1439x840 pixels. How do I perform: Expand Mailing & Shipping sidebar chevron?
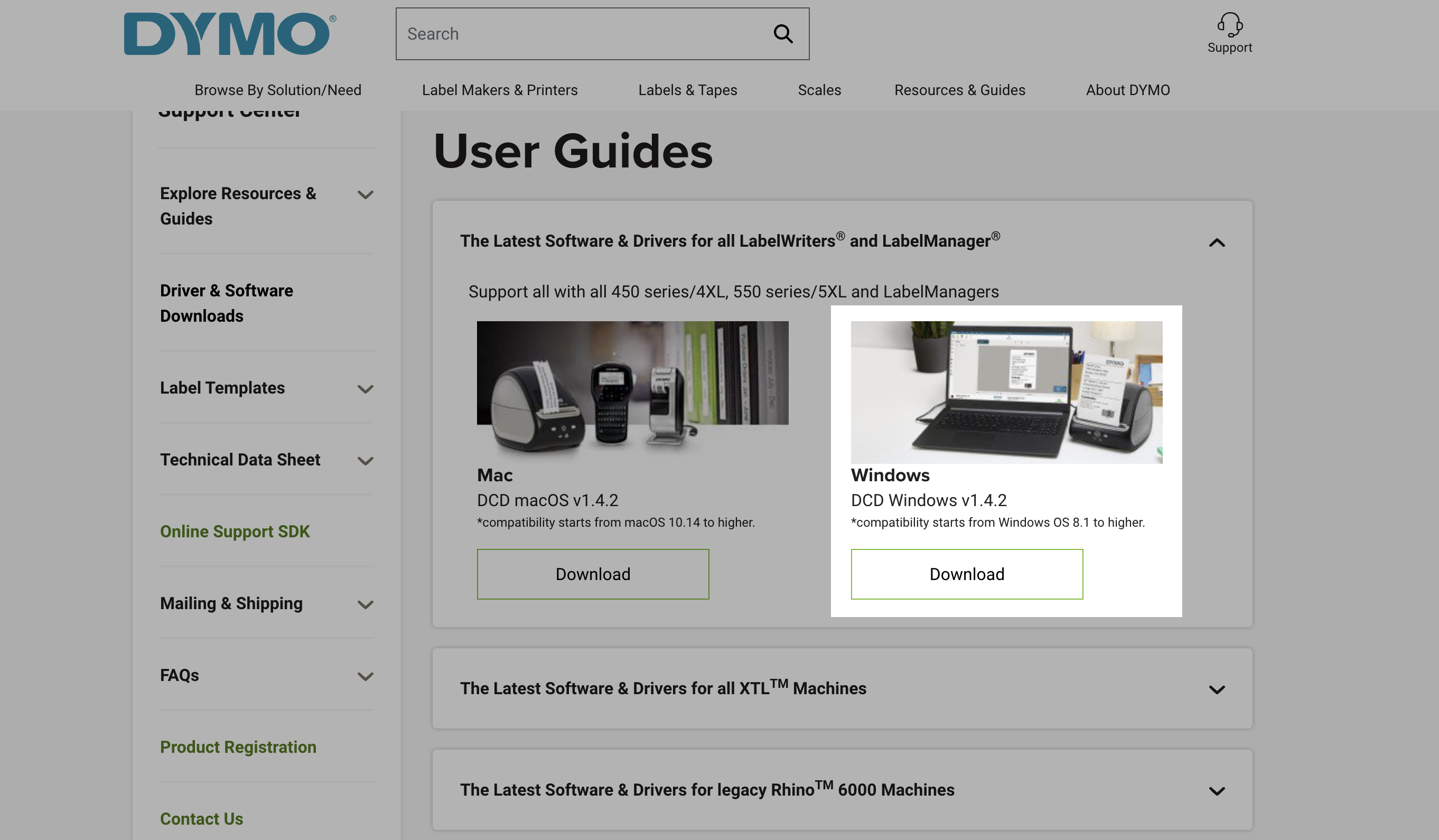[366, 605]
